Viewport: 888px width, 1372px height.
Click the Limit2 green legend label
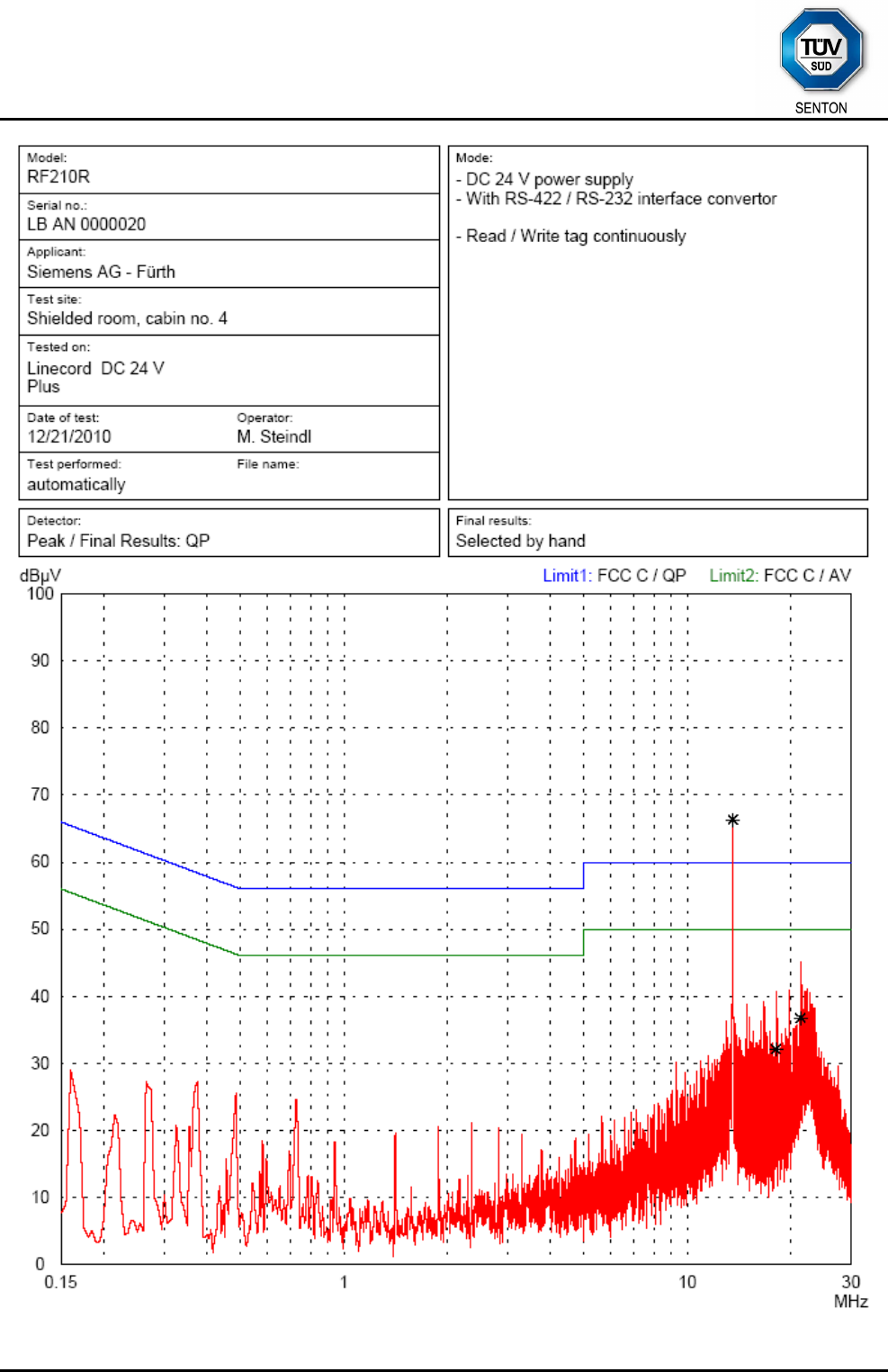pos(734,576)
